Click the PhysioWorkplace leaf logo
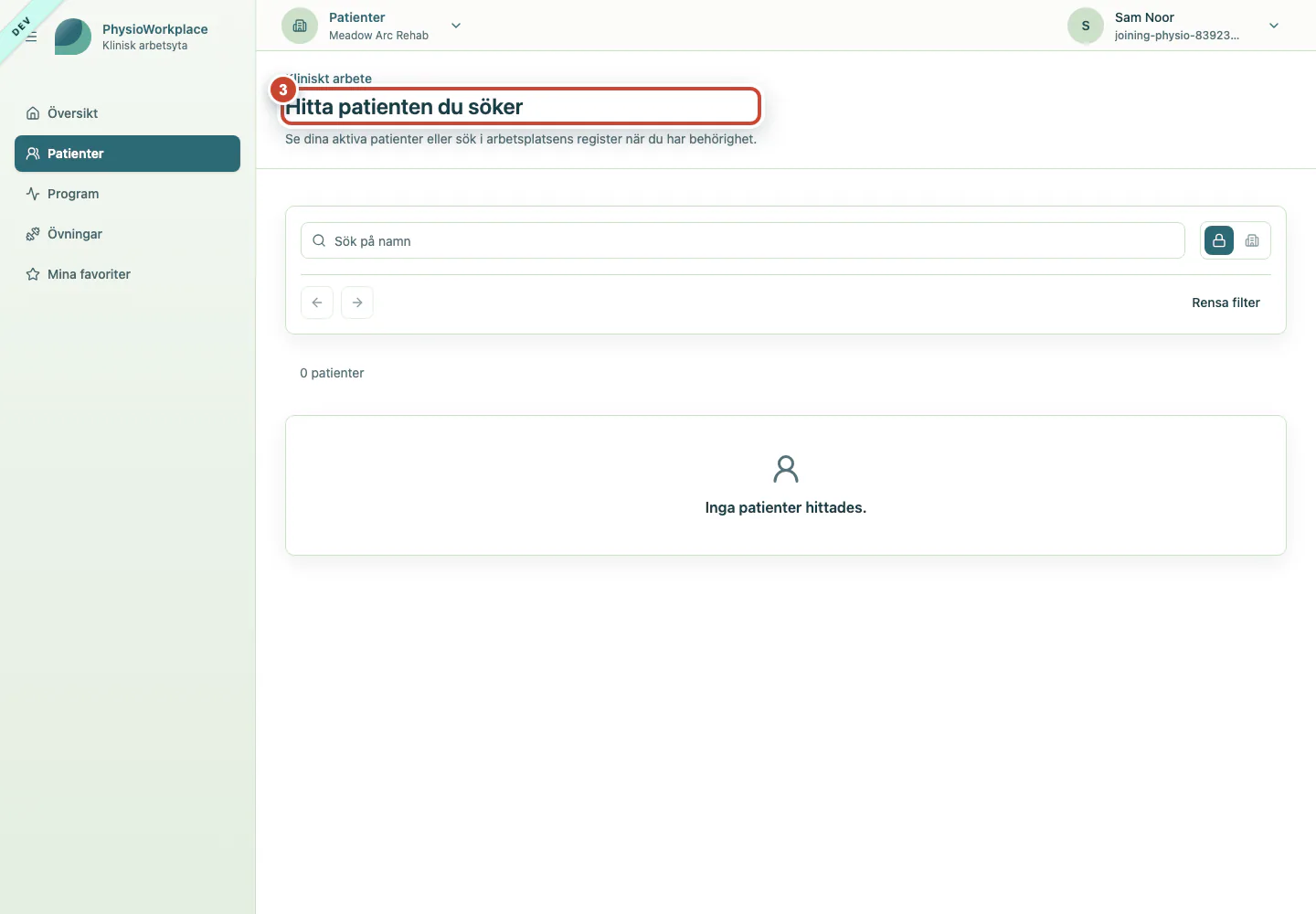The image size is (1316, 914). [x=73, y=37]
